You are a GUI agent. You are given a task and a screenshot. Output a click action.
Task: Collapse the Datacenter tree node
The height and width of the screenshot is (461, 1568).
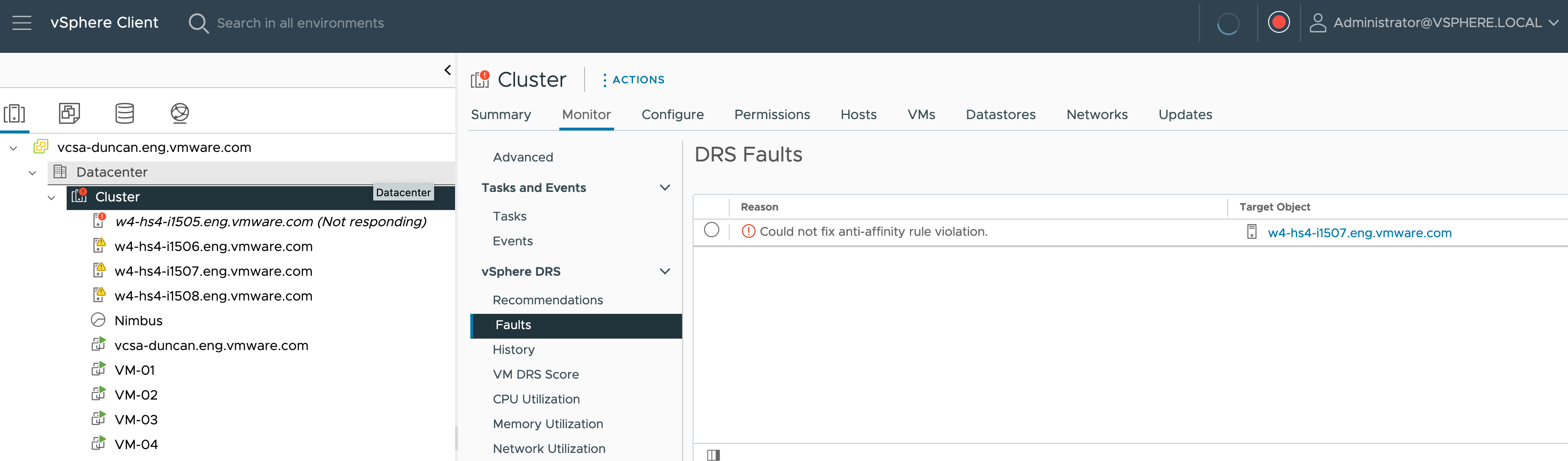[32, 173]
